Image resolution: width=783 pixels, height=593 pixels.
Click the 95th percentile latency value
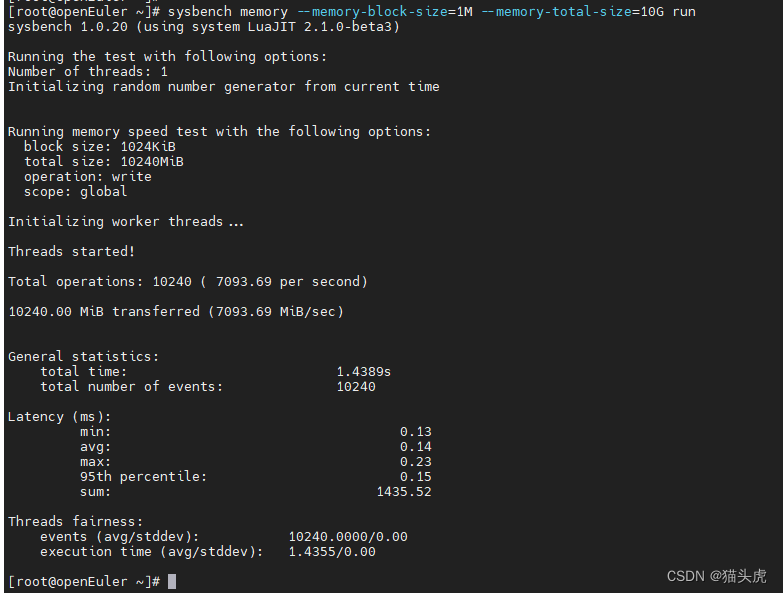click(x=415, y=477)
